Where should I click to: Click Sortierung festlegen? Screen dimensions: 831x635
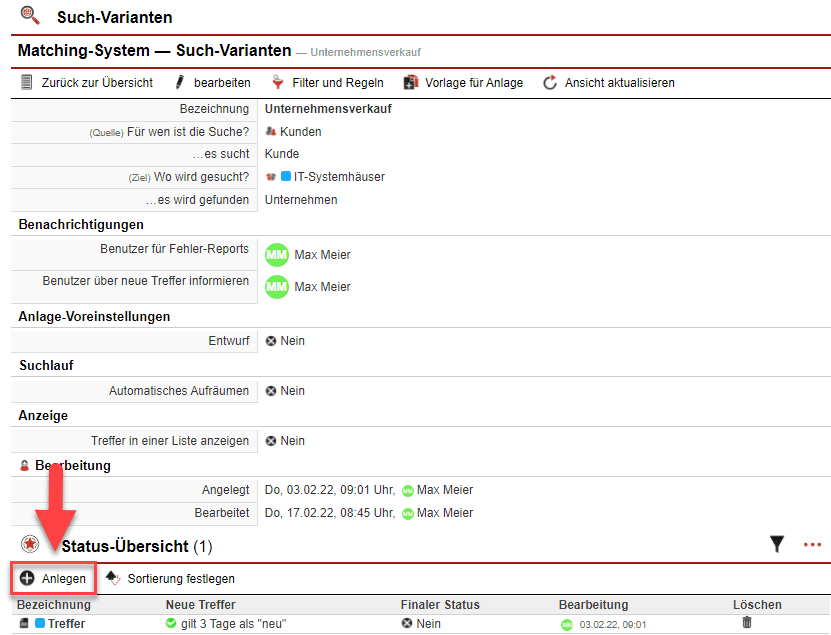click(x=170, y=579)
